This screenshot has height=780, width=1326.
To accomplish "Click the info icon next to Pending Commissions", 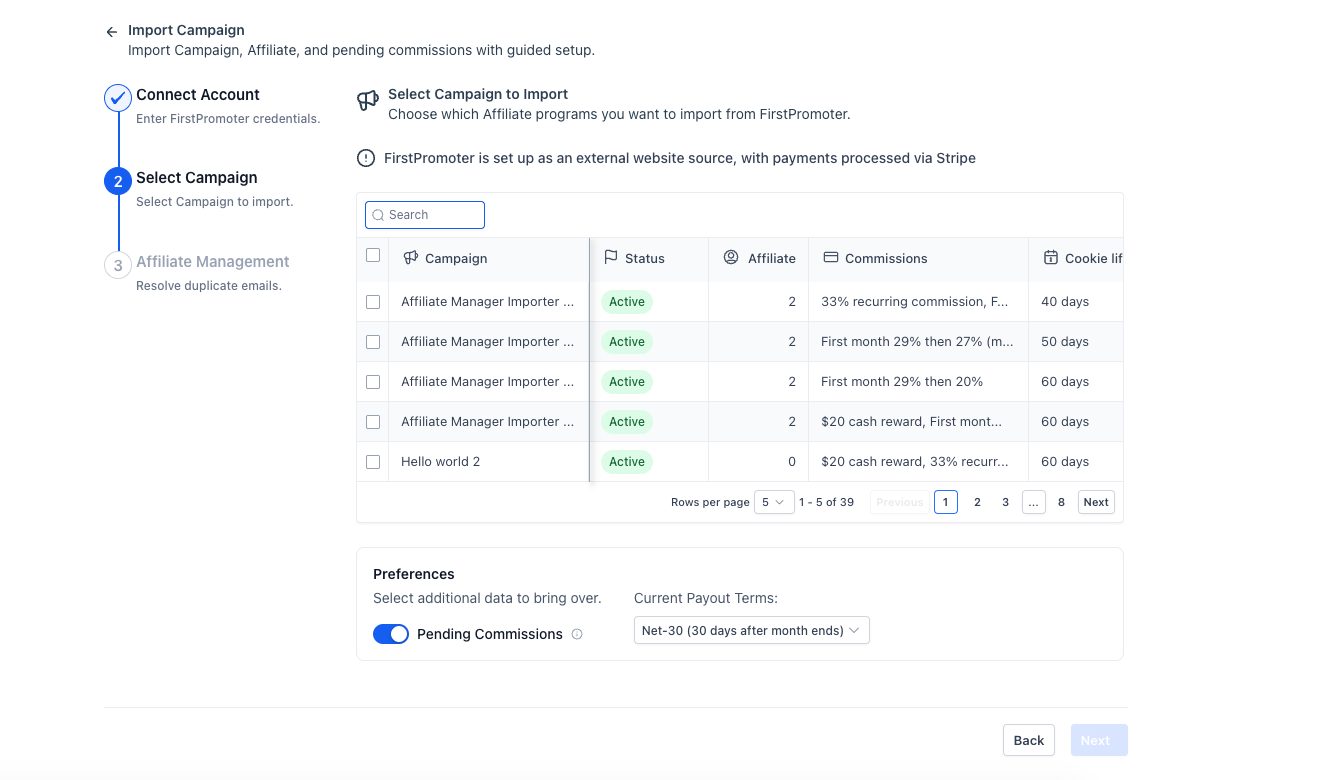I will pyautogui.click(x=577, y=634).
